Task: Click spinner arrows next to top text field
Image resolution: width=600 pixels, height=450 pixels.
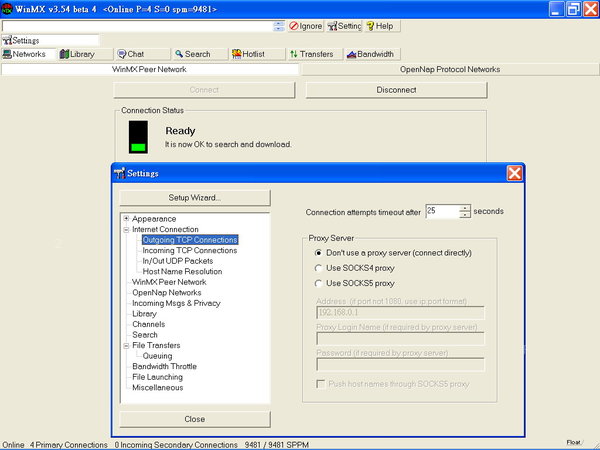Action: [279, 26]
